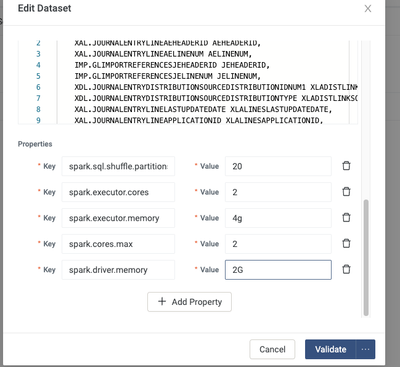Edit the spark.executor.cores key field
The width and height of the screenshot is (400, 367).
tap(118, 192)
